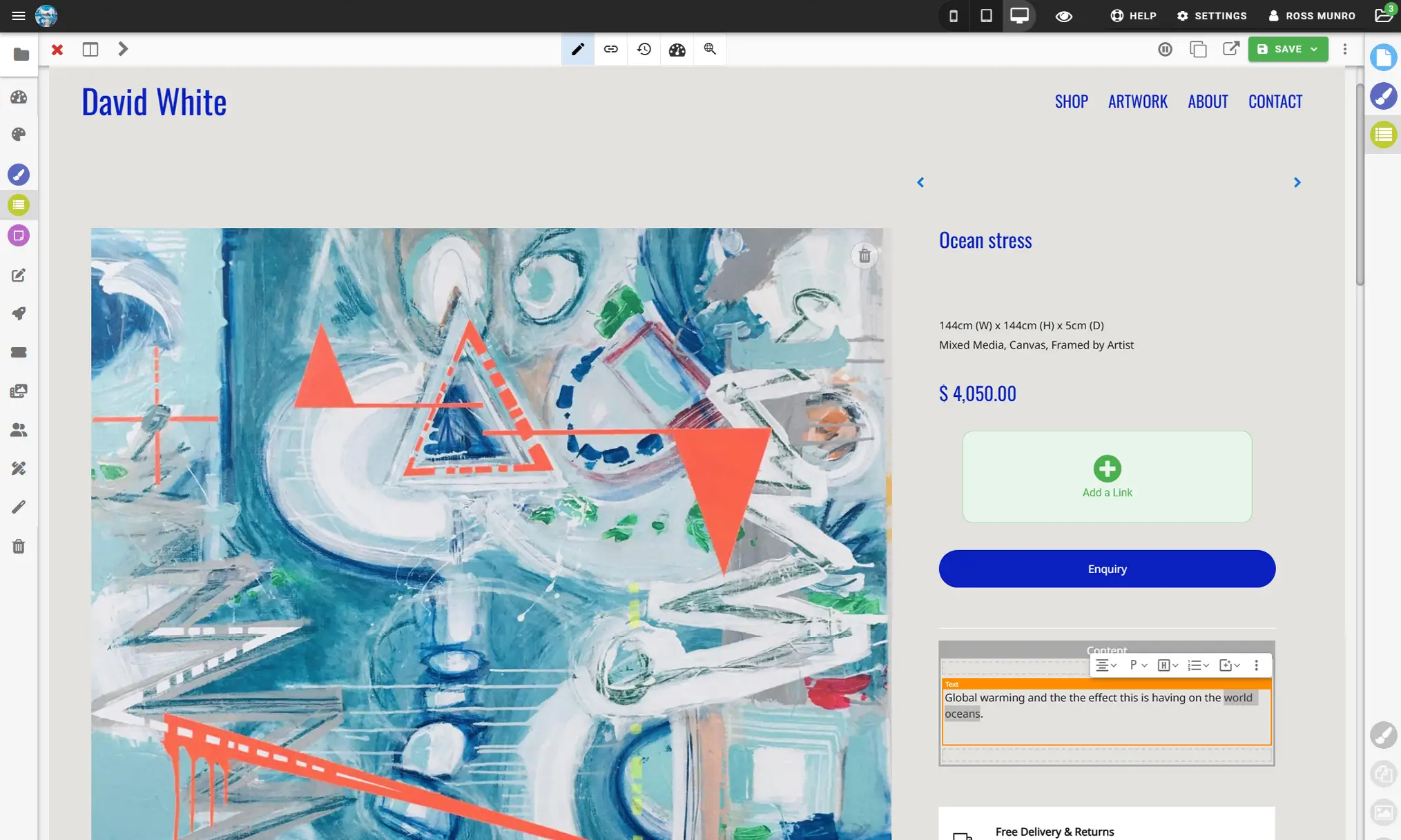Select the edit pencil tool in top toolbar
This screenshot has height=840, width=1401.
click(x=578, y=49)
